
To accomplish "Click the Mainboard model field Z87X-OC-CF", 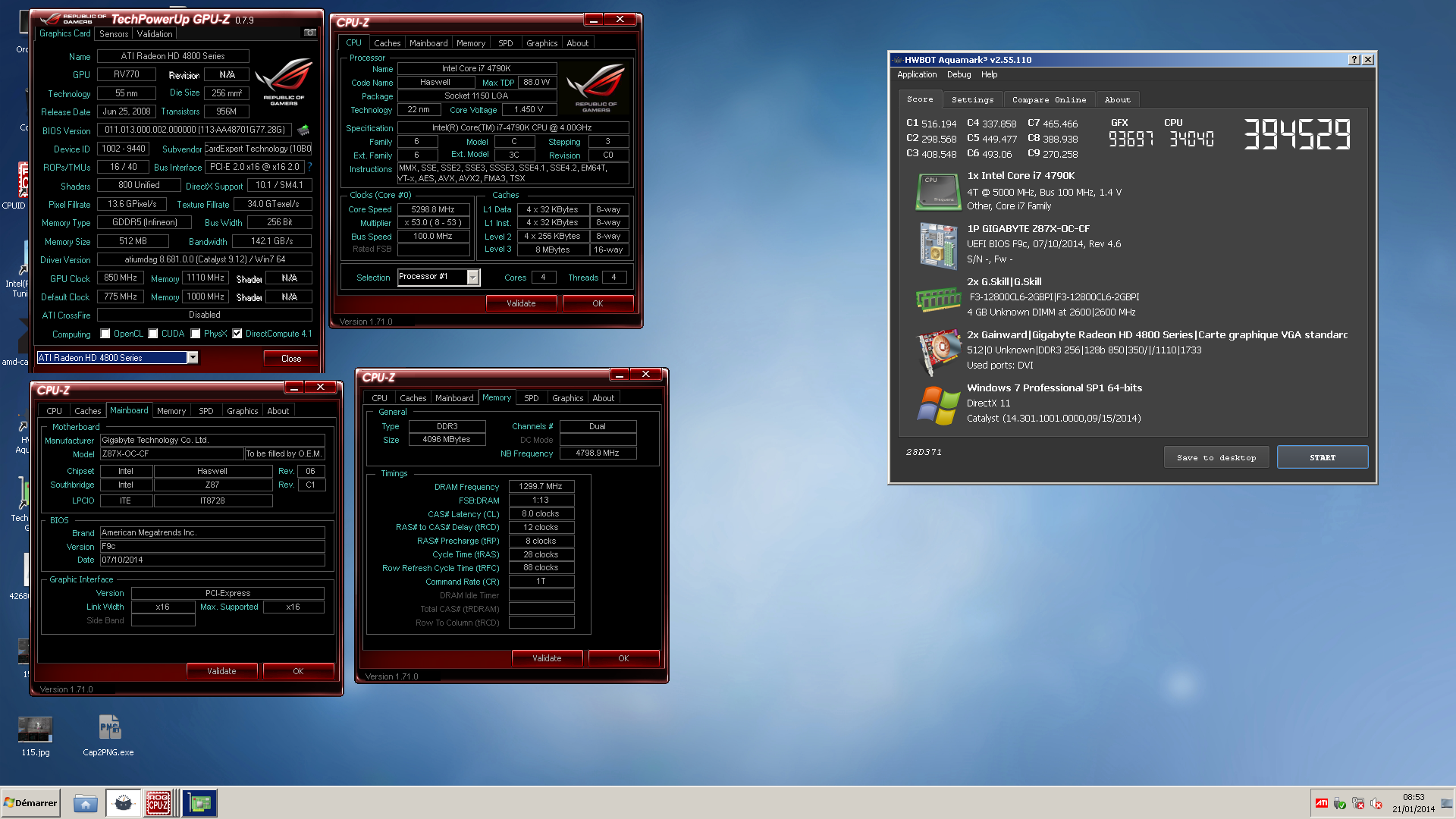I will pyautogui.click(x=172, y=453).
